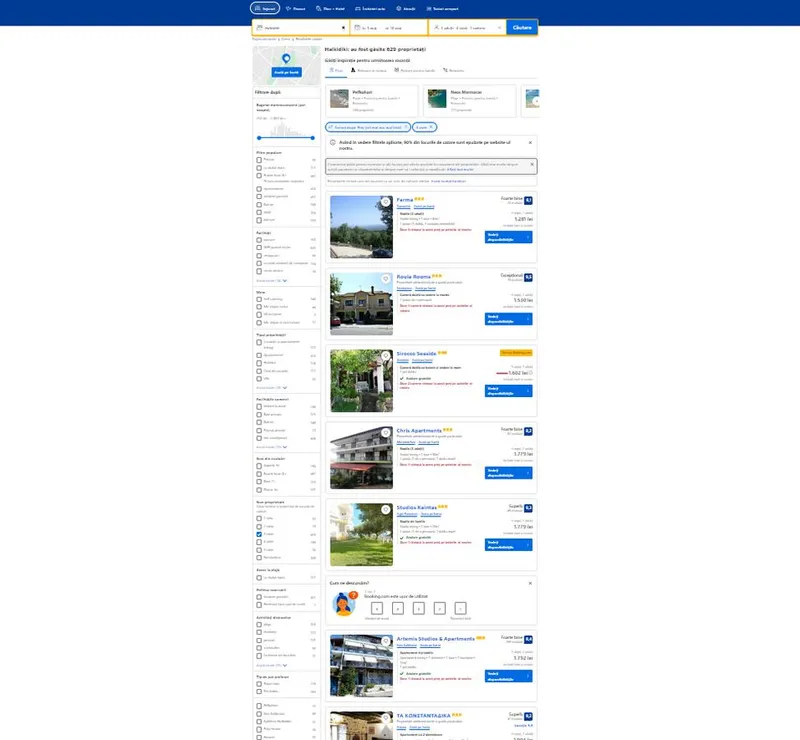This screenshot has height=740, width=800.
Task: Click the Arată pe hartă button
Action: point(286,72)
